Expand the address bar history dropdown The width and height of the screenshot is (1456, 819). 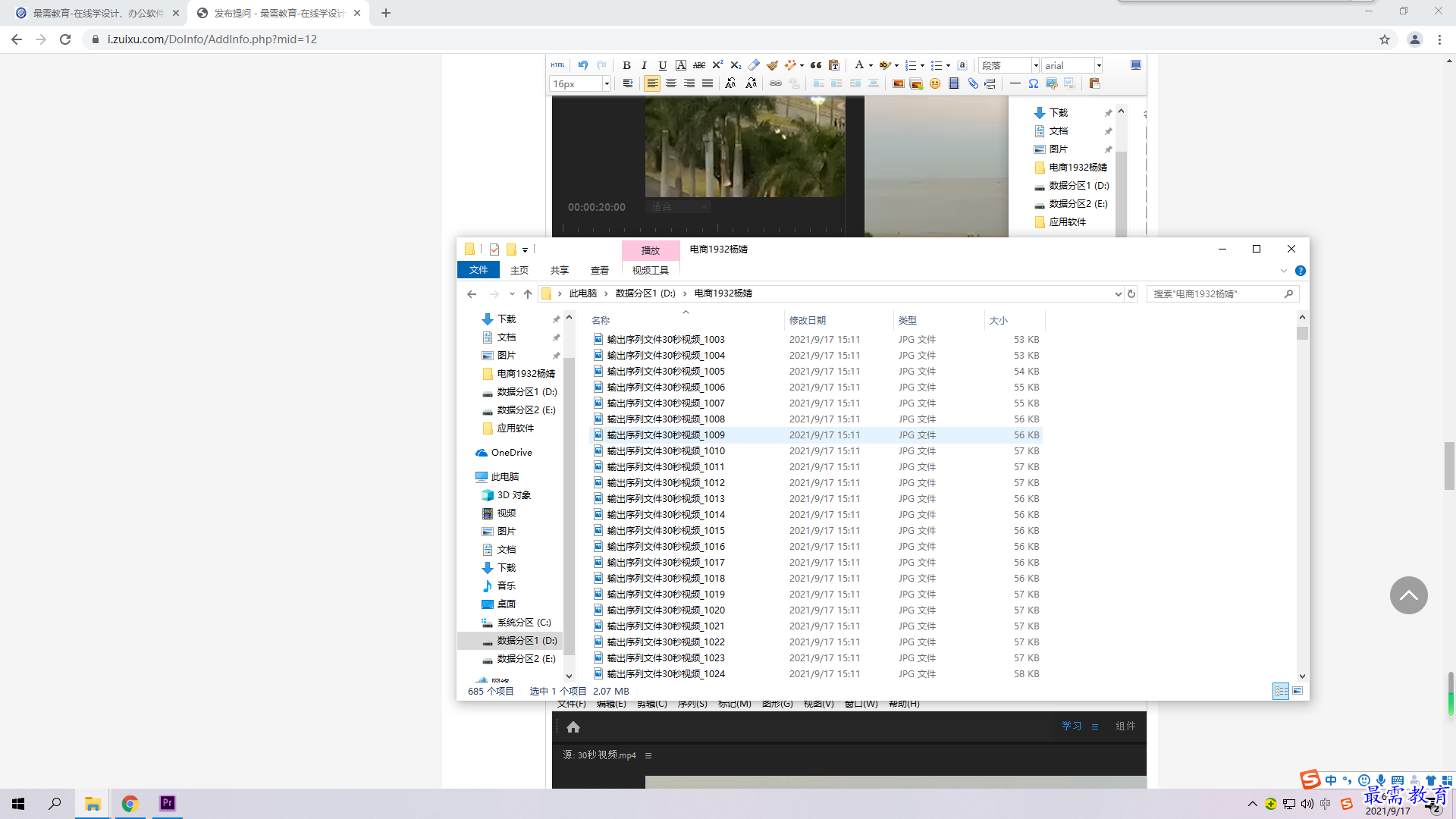pyautogui.click(x=1118, y=294)
